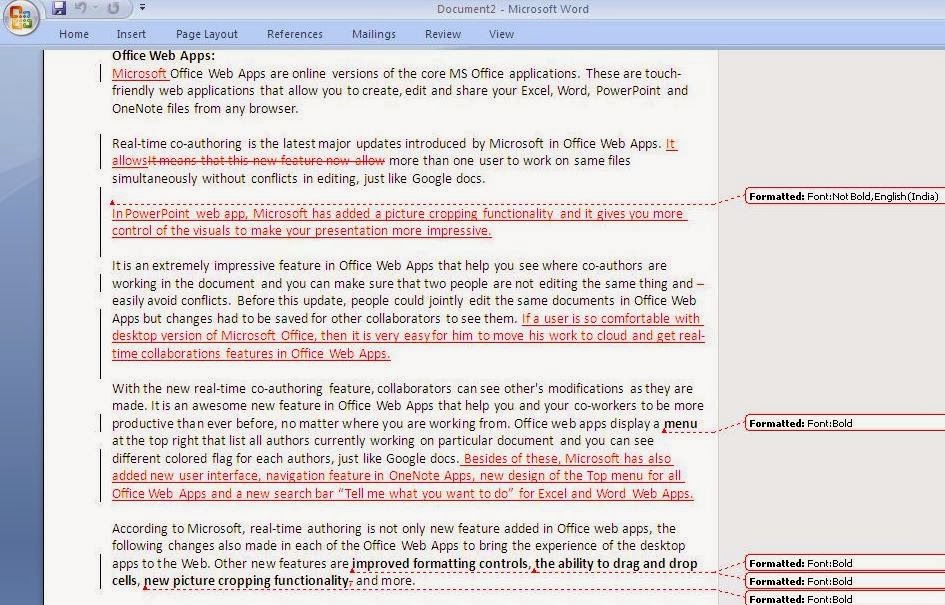Click the bold text 'new picture cropping functionality'

[x=246, y=581]
